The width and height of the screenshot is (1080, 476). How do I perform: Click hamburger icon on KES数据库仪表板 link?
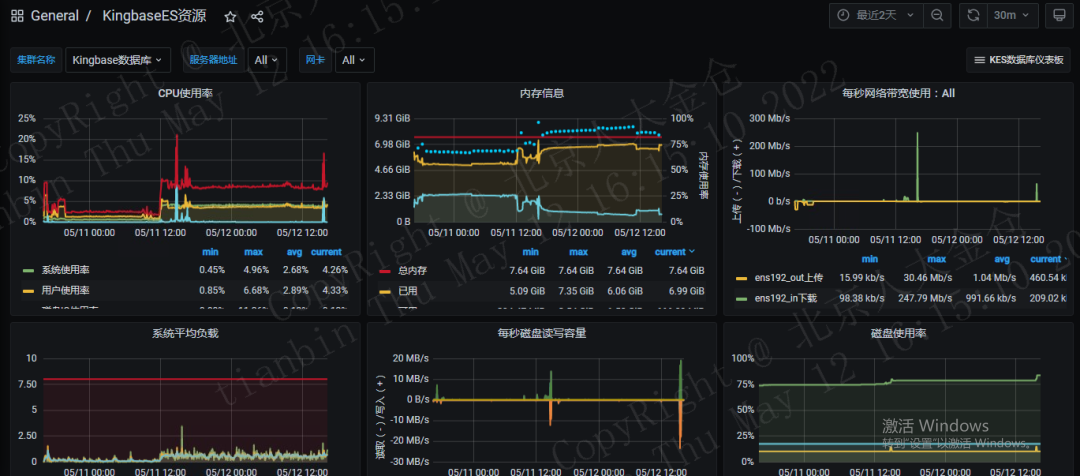tap(979, 60)
